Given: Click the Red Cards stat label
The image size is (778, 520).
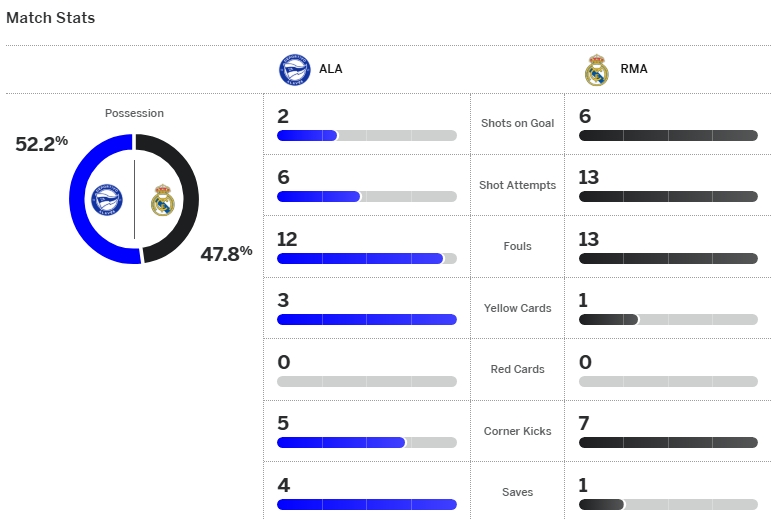Looking at the screenshot, I should tap(517, 369).
